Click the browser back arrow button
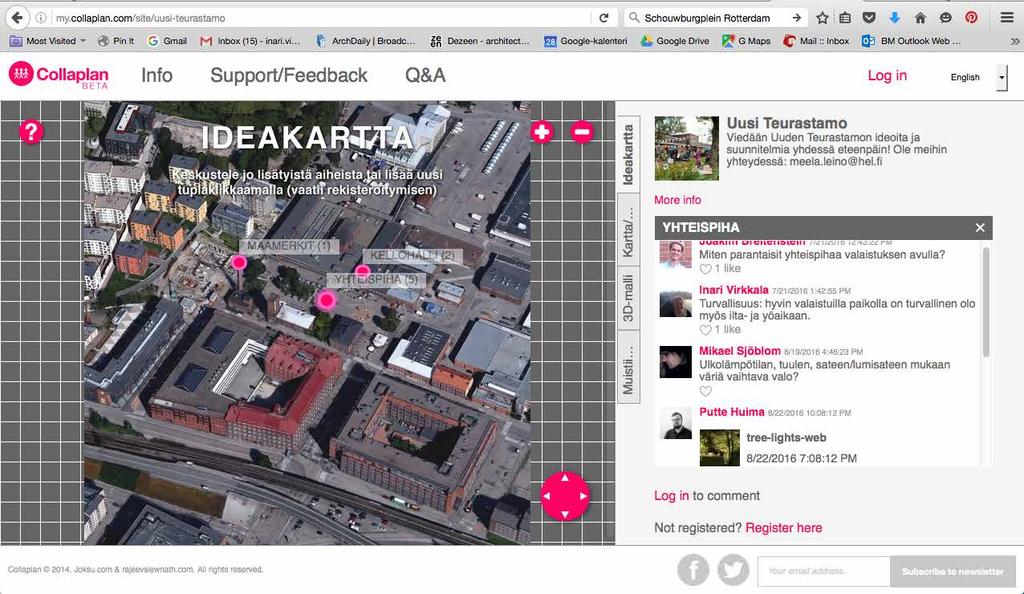The width and height of the screenshot is (1024, 594). pos(17,18)
